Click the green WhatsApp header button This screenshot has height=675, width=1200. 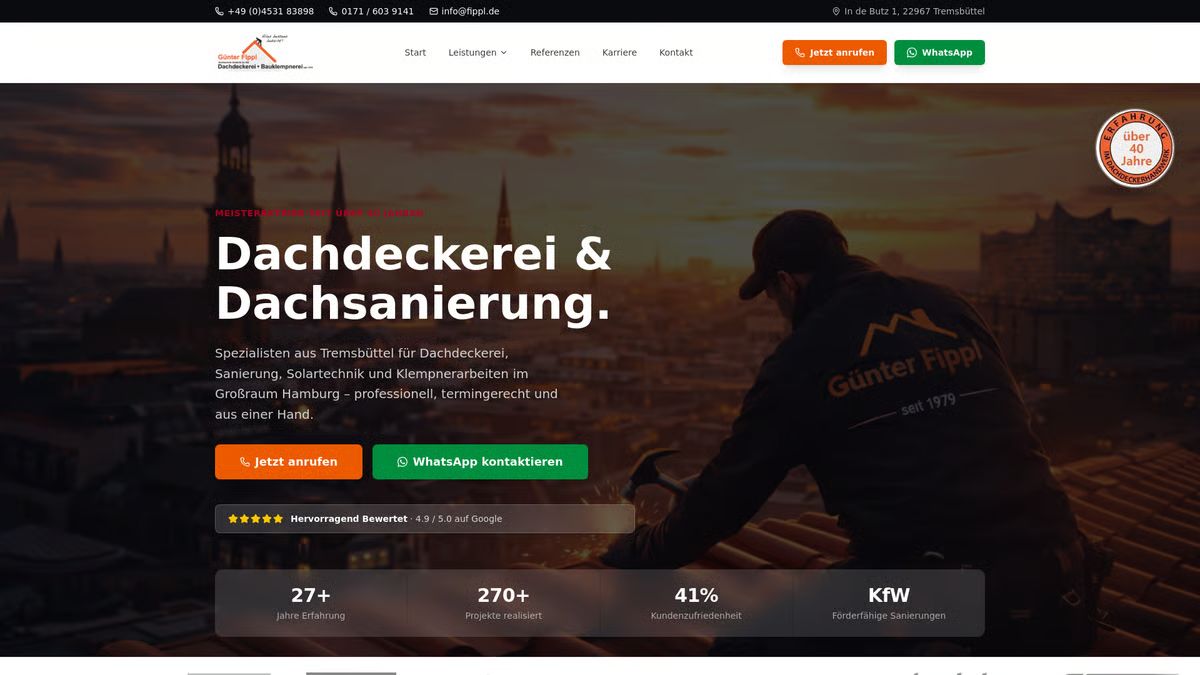tap(939, 52)
